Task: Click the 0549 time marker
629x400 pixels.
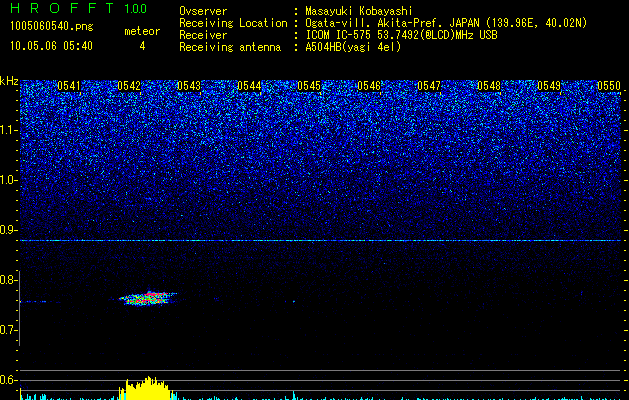Action: 549,86
